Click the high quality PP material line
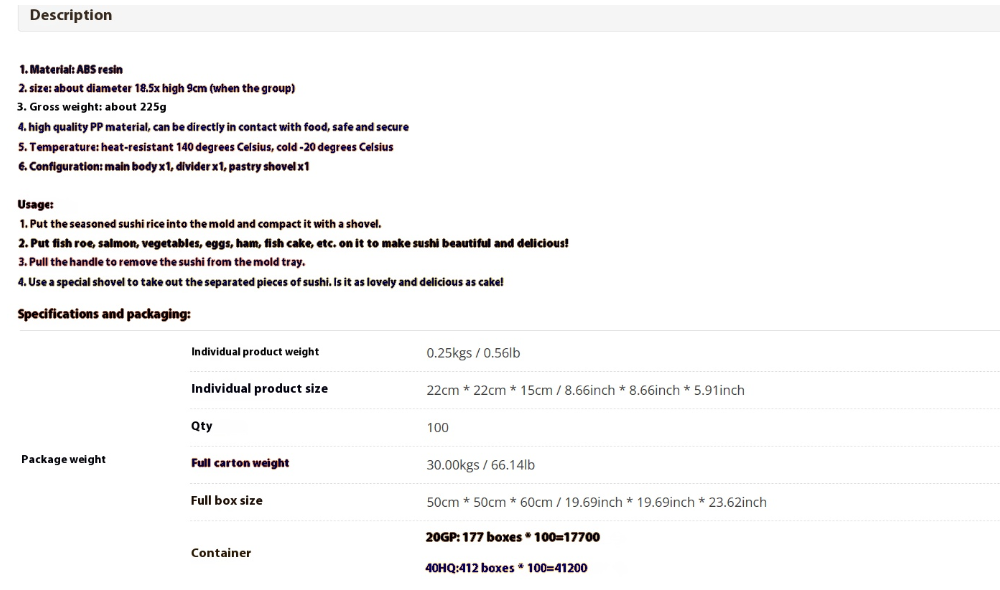1000x590 pixels. [x=213, y=128]
